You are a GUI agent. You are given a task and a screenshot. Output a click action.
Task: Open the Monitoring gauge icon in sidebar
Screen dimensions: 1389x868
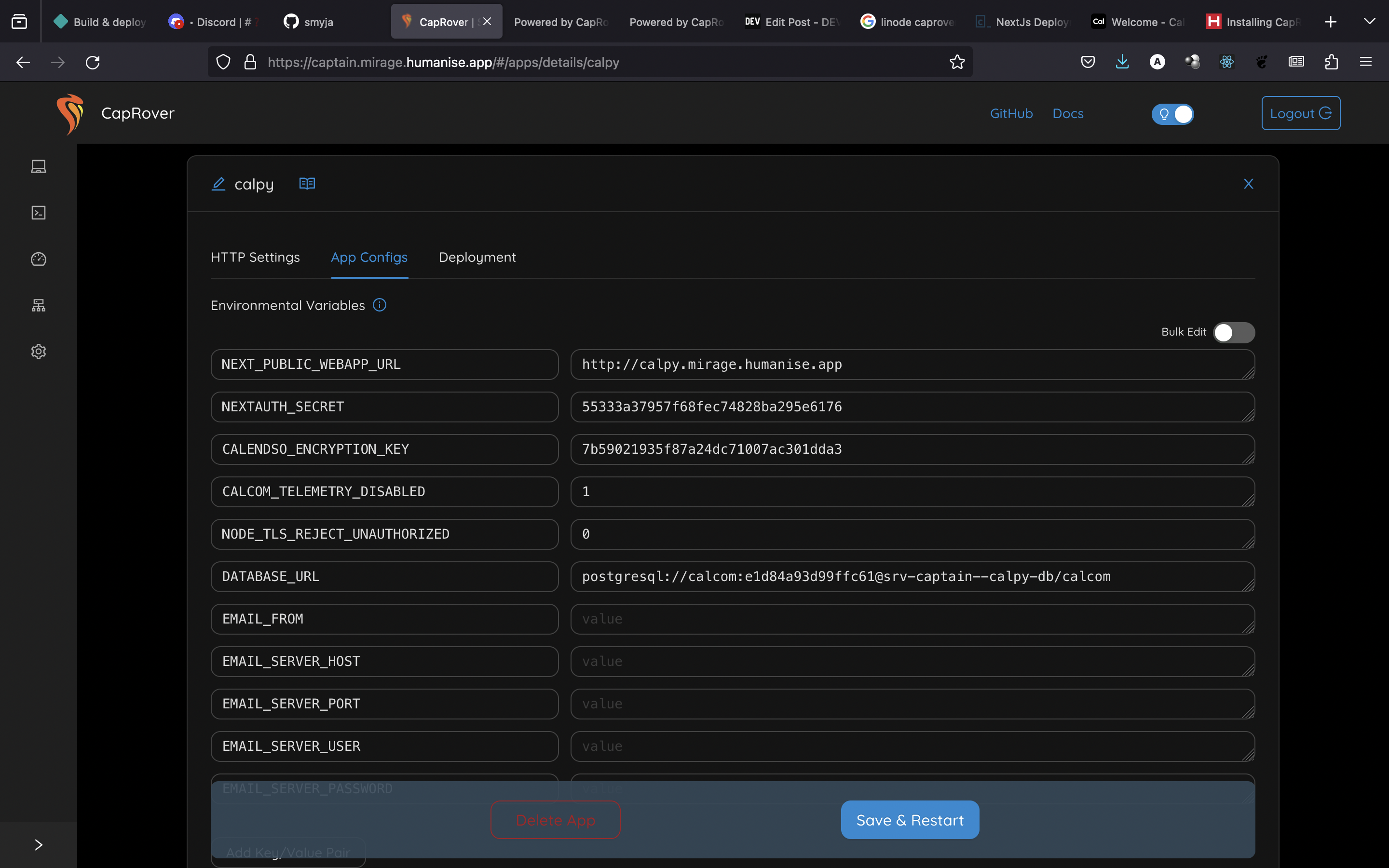pyautogui.click(x=39, y=259)
